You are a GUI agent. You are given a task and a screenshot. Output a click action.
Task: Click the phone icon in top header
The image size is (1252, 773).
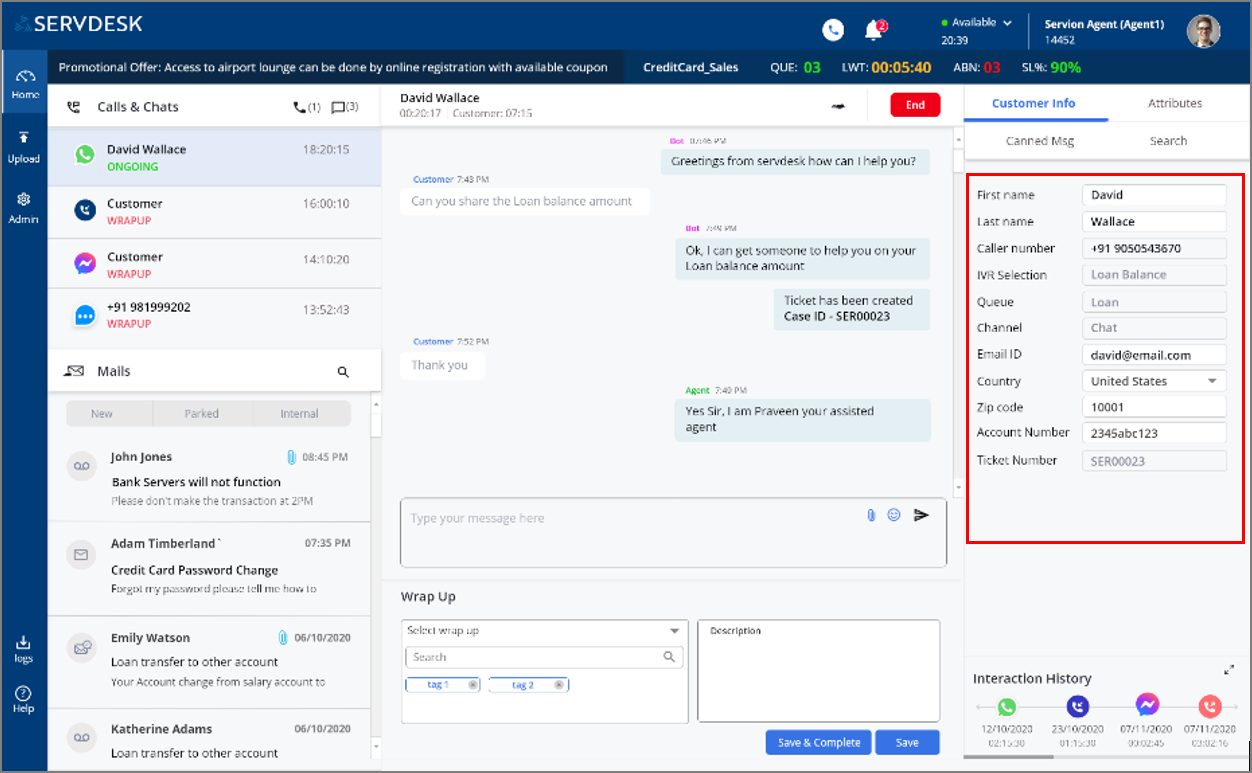(x=833, y=30)
